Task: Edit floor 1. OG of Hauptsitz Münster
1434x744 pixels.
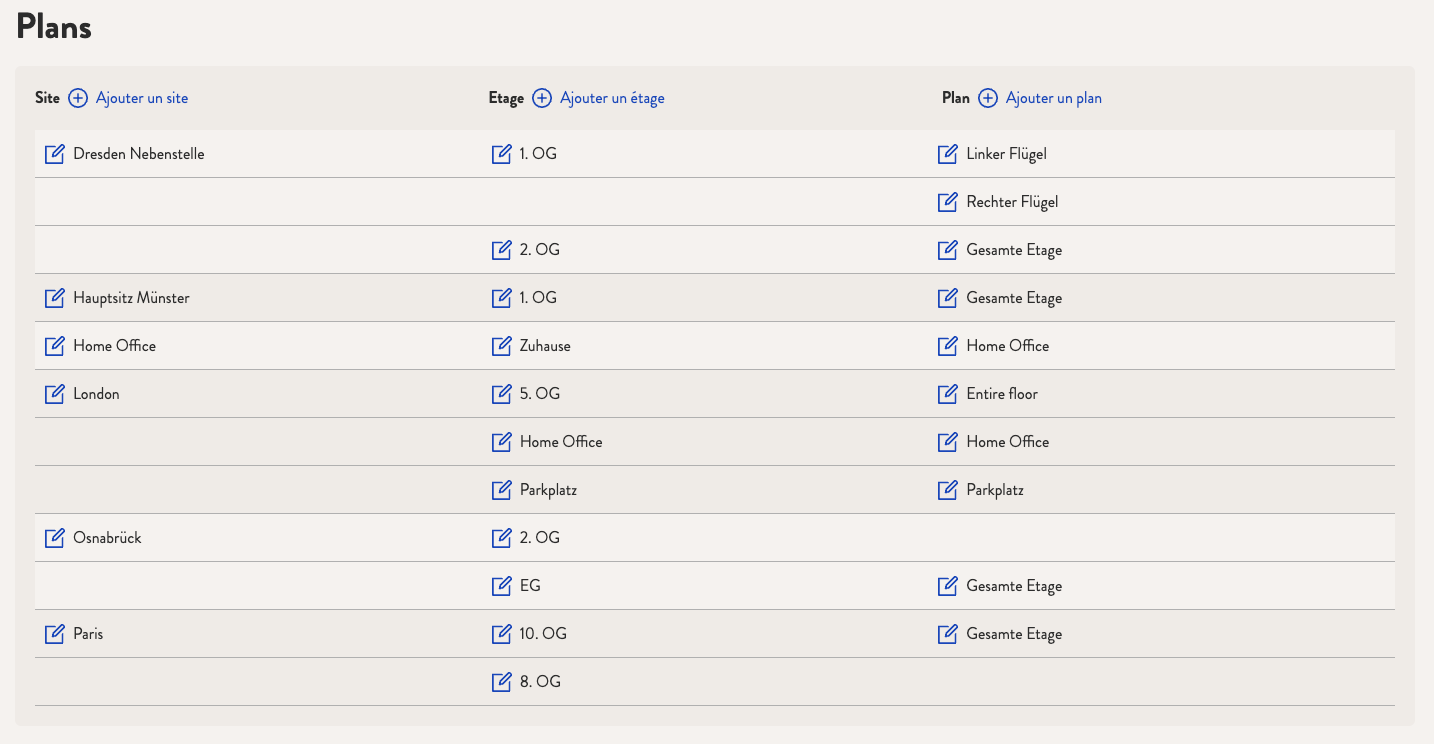Action: pyautogui.click(x=502, y=298)
